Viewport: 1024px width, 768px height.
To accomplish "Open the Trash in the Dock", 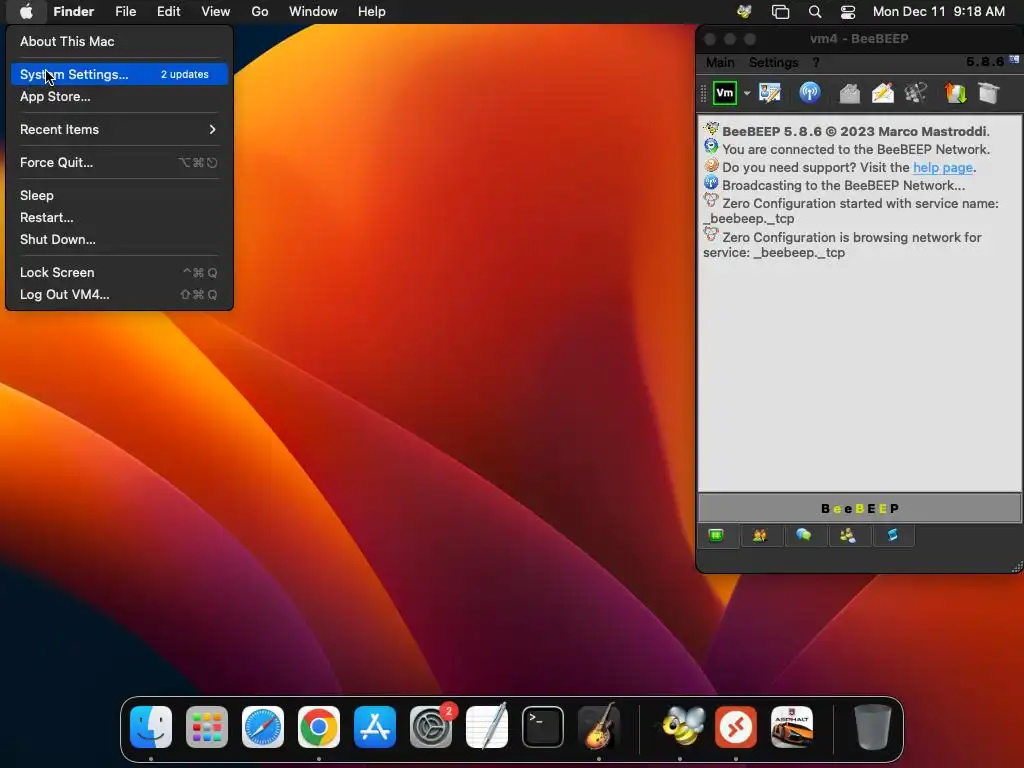I will (x=872, y=727).
